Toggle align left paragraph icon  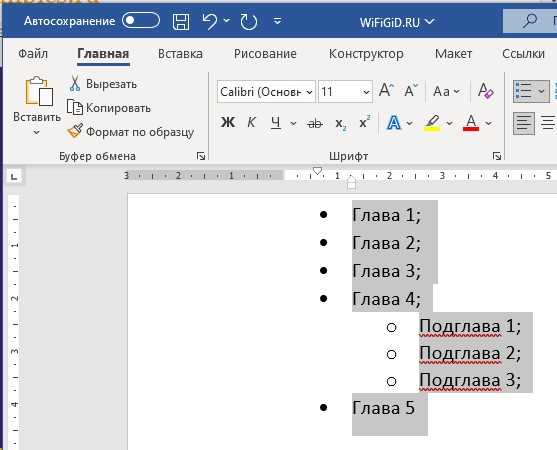524,123
